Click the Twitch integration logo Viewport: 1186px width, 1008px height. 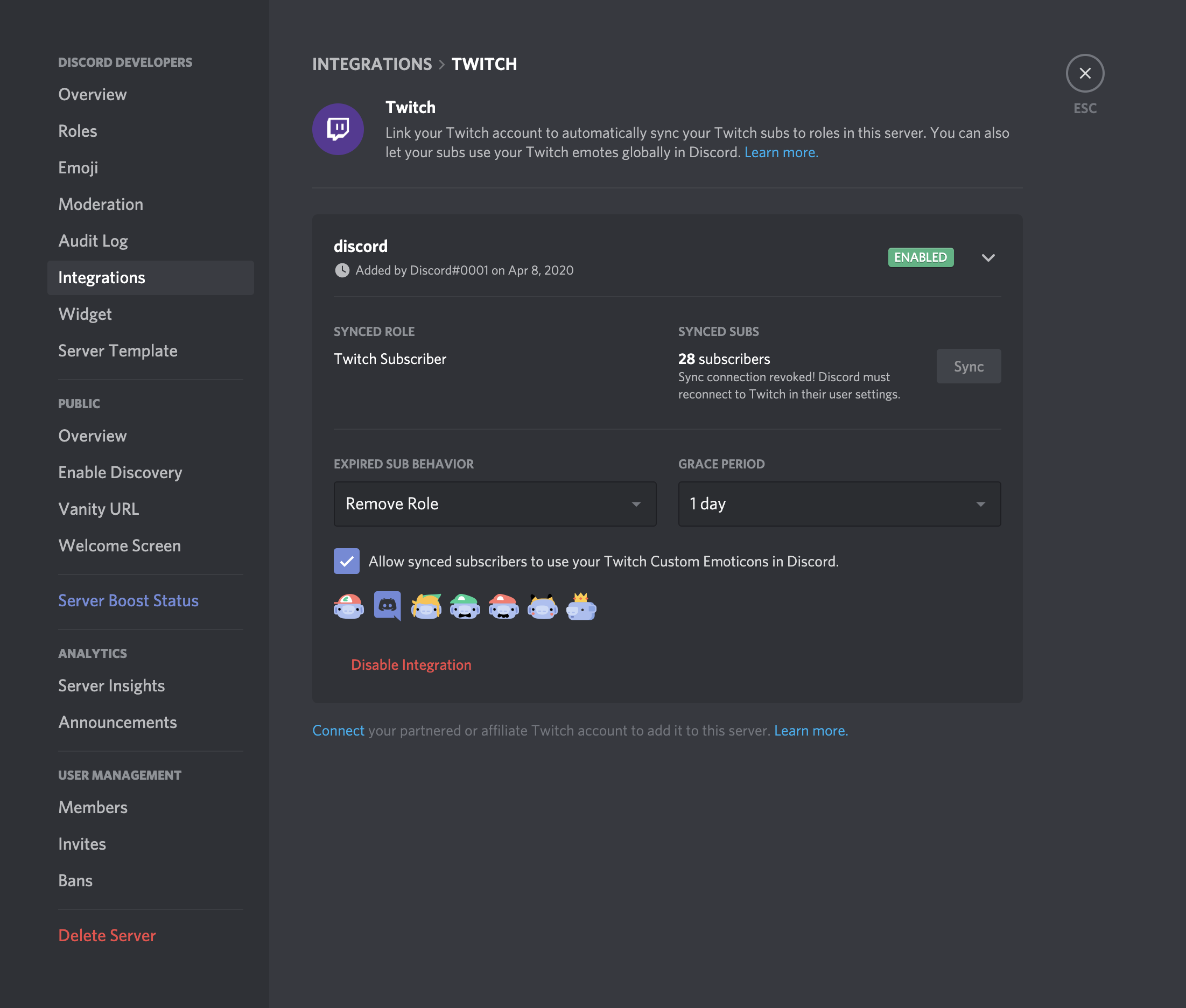click(338, 129)
